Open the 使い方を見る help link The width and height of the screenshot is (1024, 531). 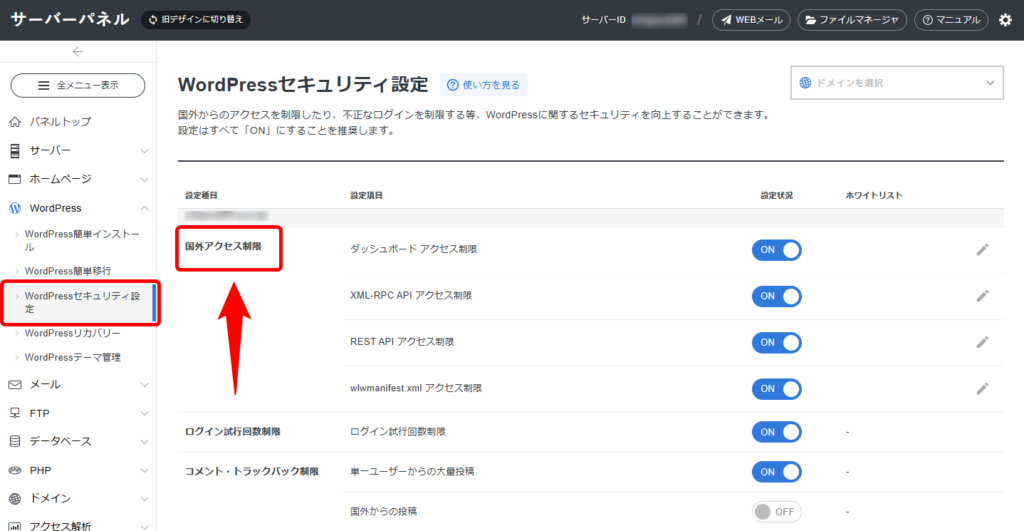point(485,85)
